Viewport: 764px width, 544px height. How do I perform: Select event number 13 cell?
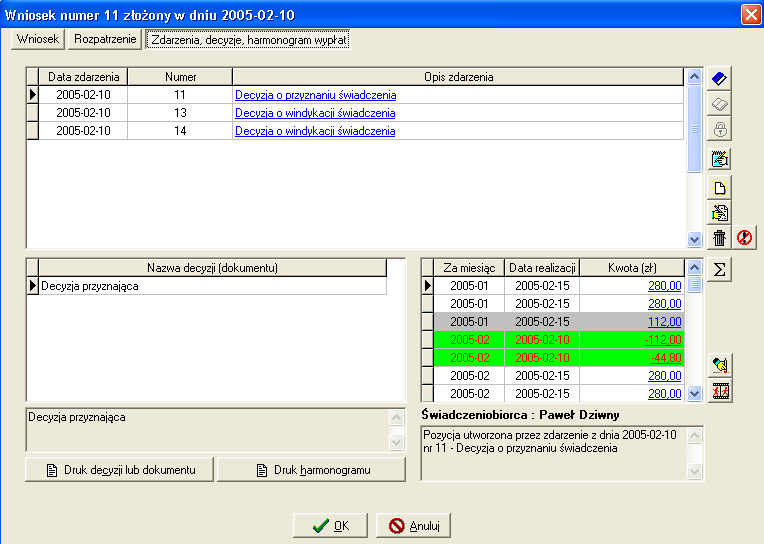click(180, 113)
